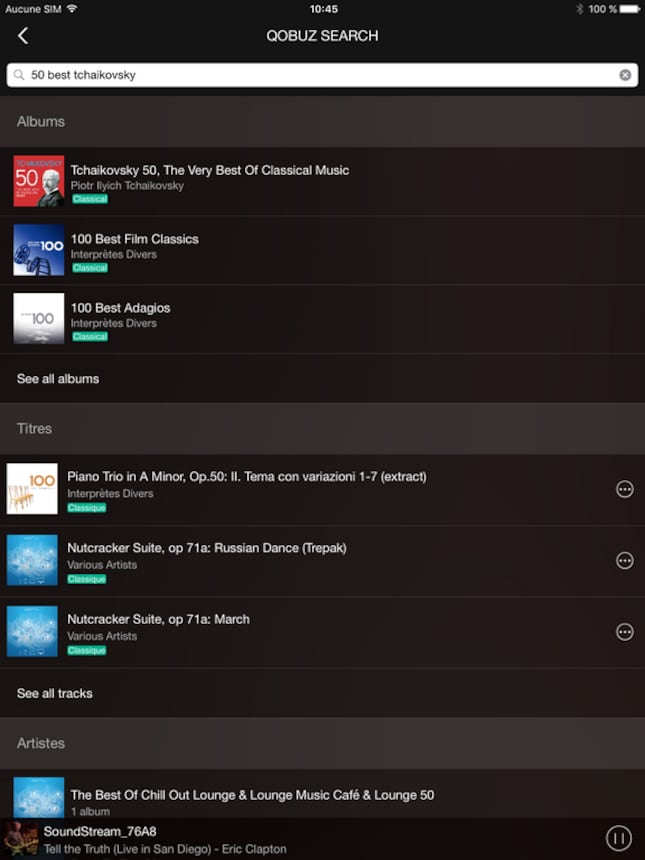This screenshot has height=860, width=645.
Task: Open SoundStream_76A8 now playing bar
Action: click(x=322, y=839)
